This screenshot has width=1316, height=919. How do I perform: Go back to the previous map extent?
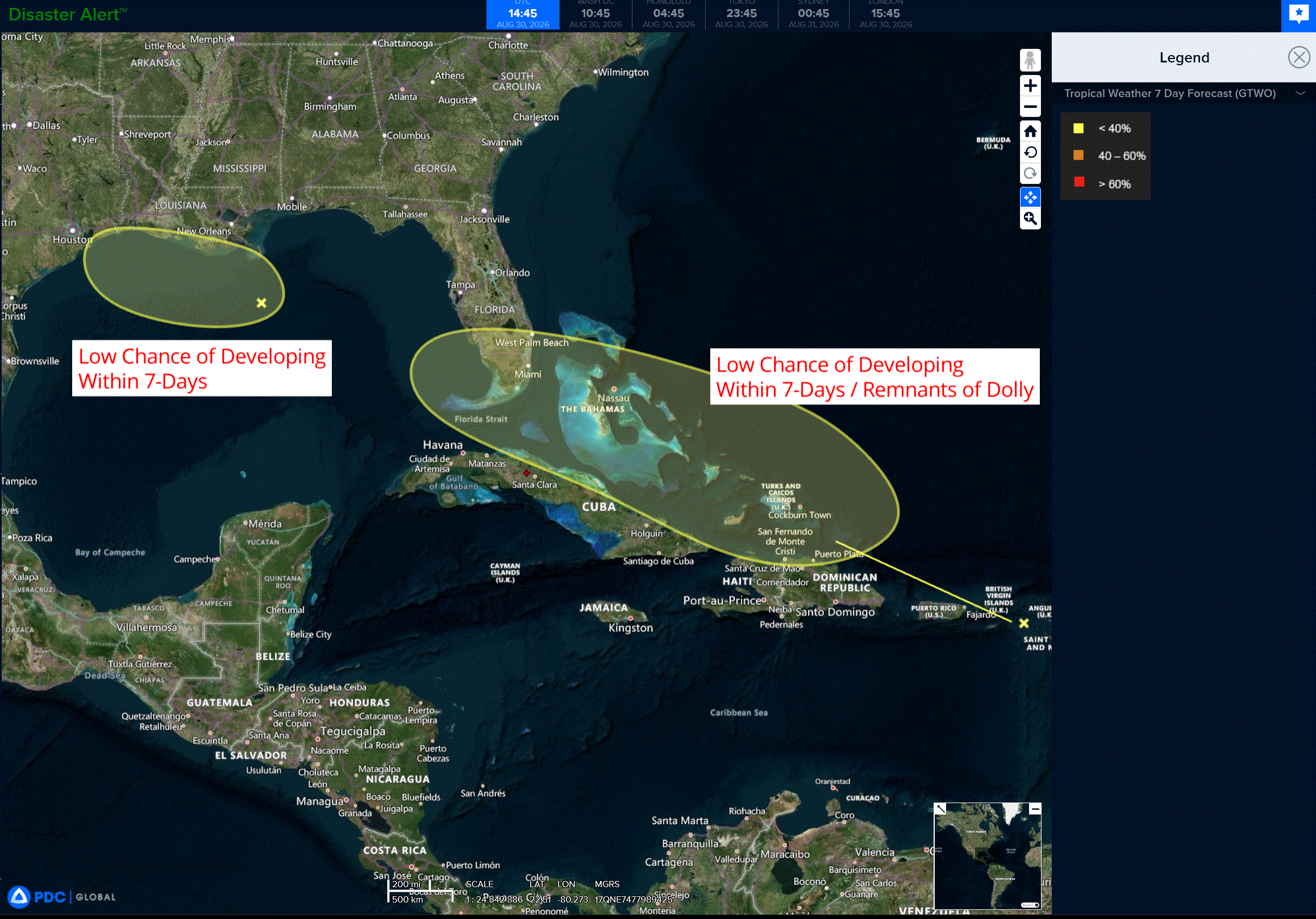pyautogui.click(x=1030, y=152)
